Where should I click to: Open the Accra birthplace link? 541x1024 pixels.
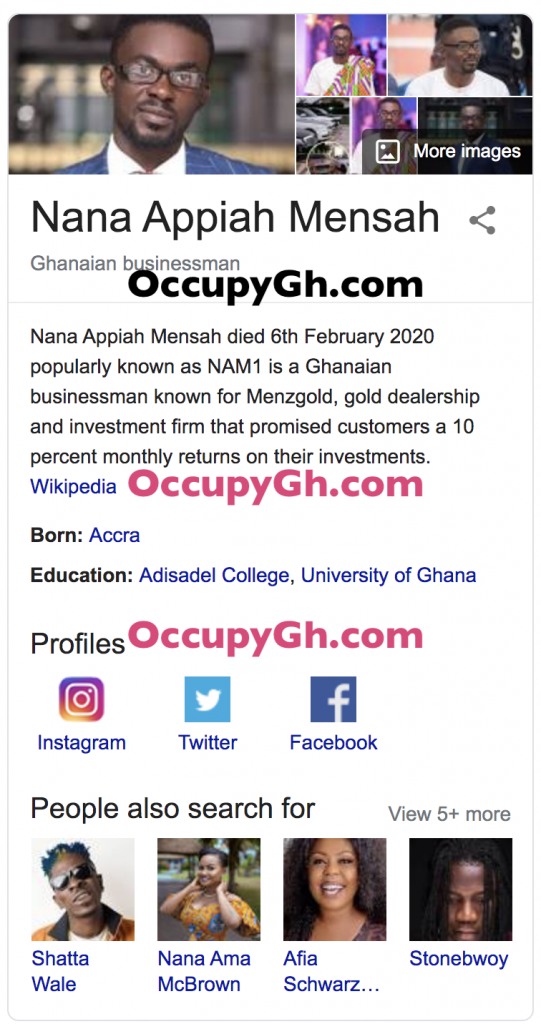pos(114,536)
